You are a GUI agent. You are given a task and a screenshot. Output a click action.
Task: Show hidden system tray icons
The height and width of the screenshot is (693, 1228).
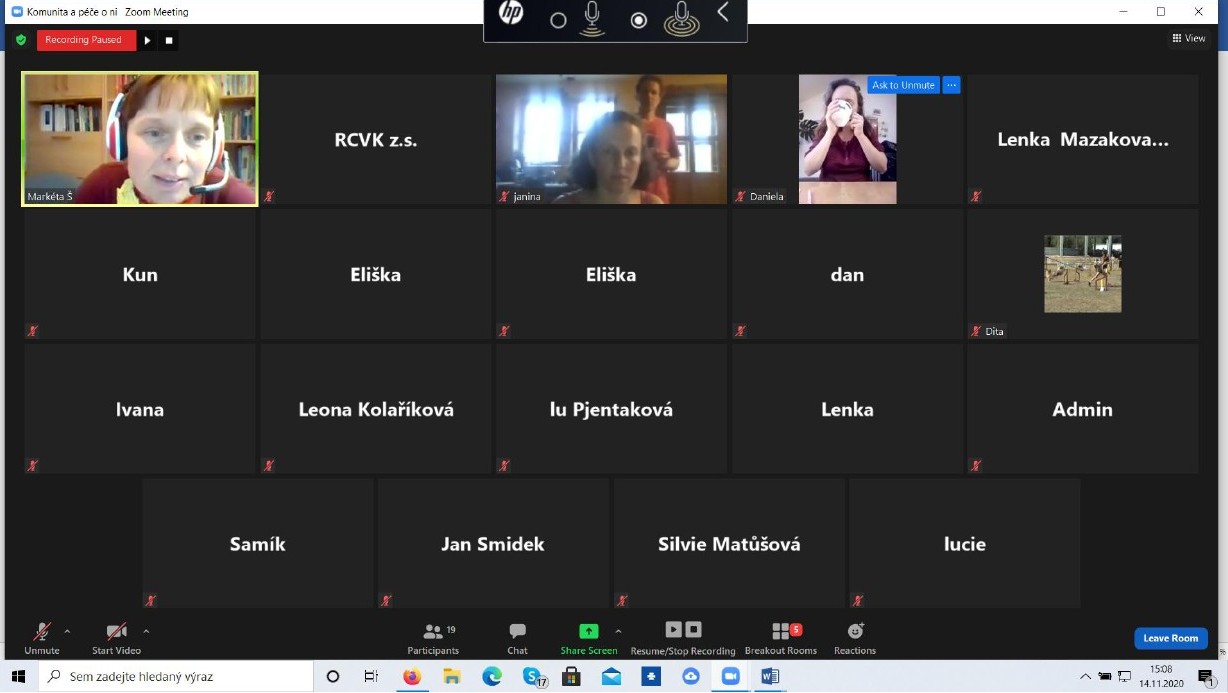pyautogui.click(x=1085, y=676)
